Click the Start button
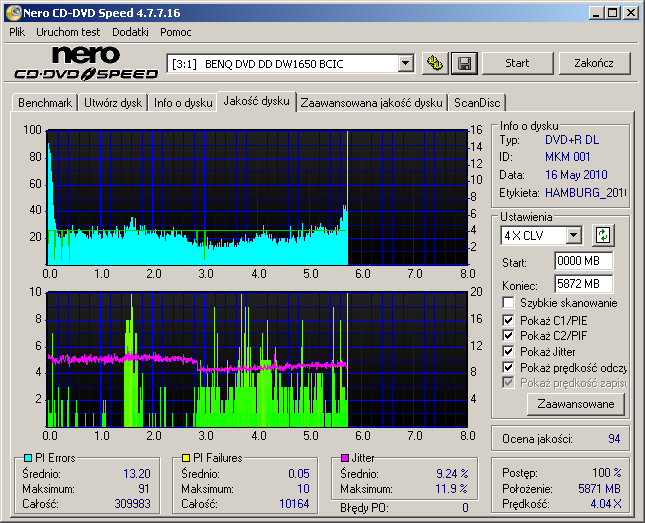 click(x=517, y=63)
